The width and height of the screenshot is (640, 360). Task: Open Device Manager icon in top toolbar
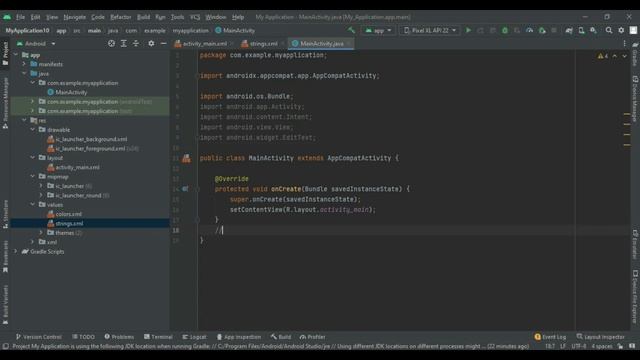[x=581, y=31]
